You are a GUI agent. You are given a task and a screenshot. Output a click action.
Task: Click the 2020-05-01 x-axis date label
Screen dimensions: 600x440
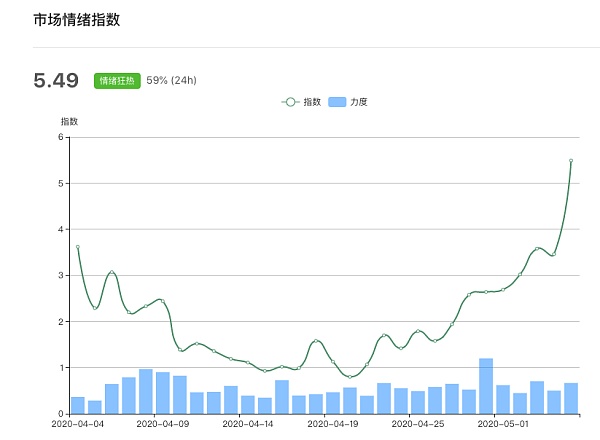click(x=503, y=424)
